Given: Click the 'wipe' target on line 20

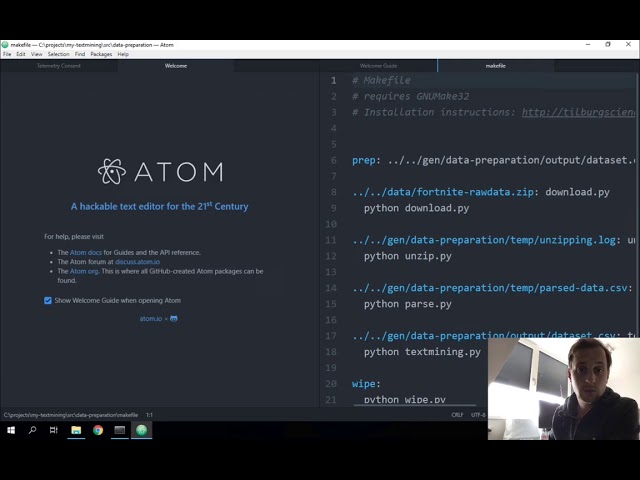Looking at the screenshot, I should pyautogui.click(x=364, y=384).
